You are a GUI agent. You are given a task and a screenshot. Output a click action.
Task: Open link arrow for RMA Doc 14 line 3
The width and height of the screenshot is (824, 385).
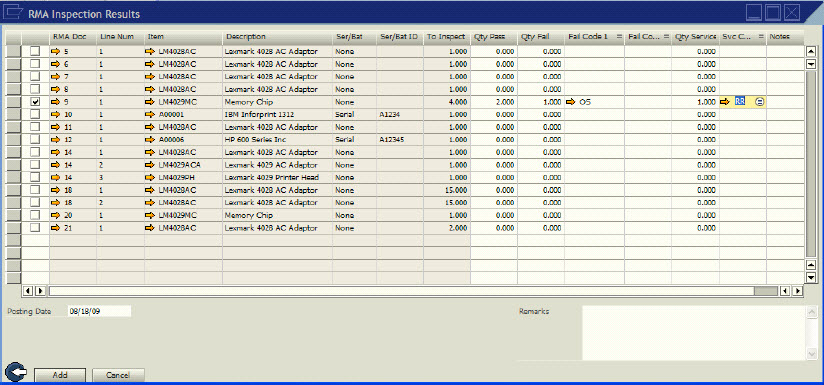[56, 178]
